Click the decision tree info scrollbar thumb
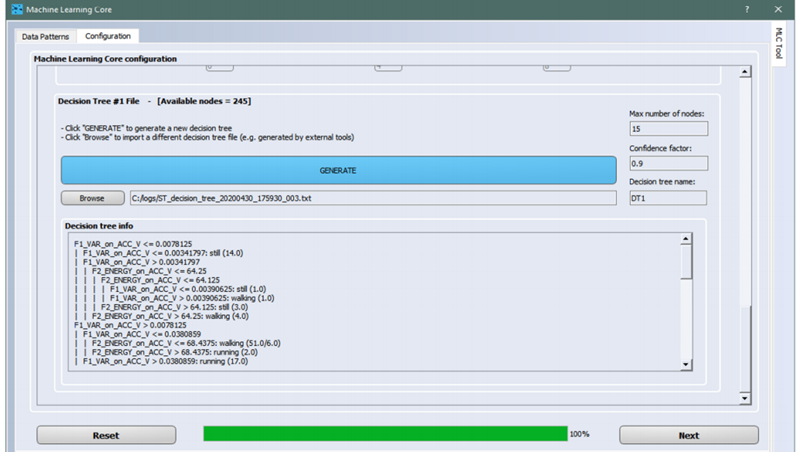The width and height of the screenshot is (797, 452). click(686, 262)
